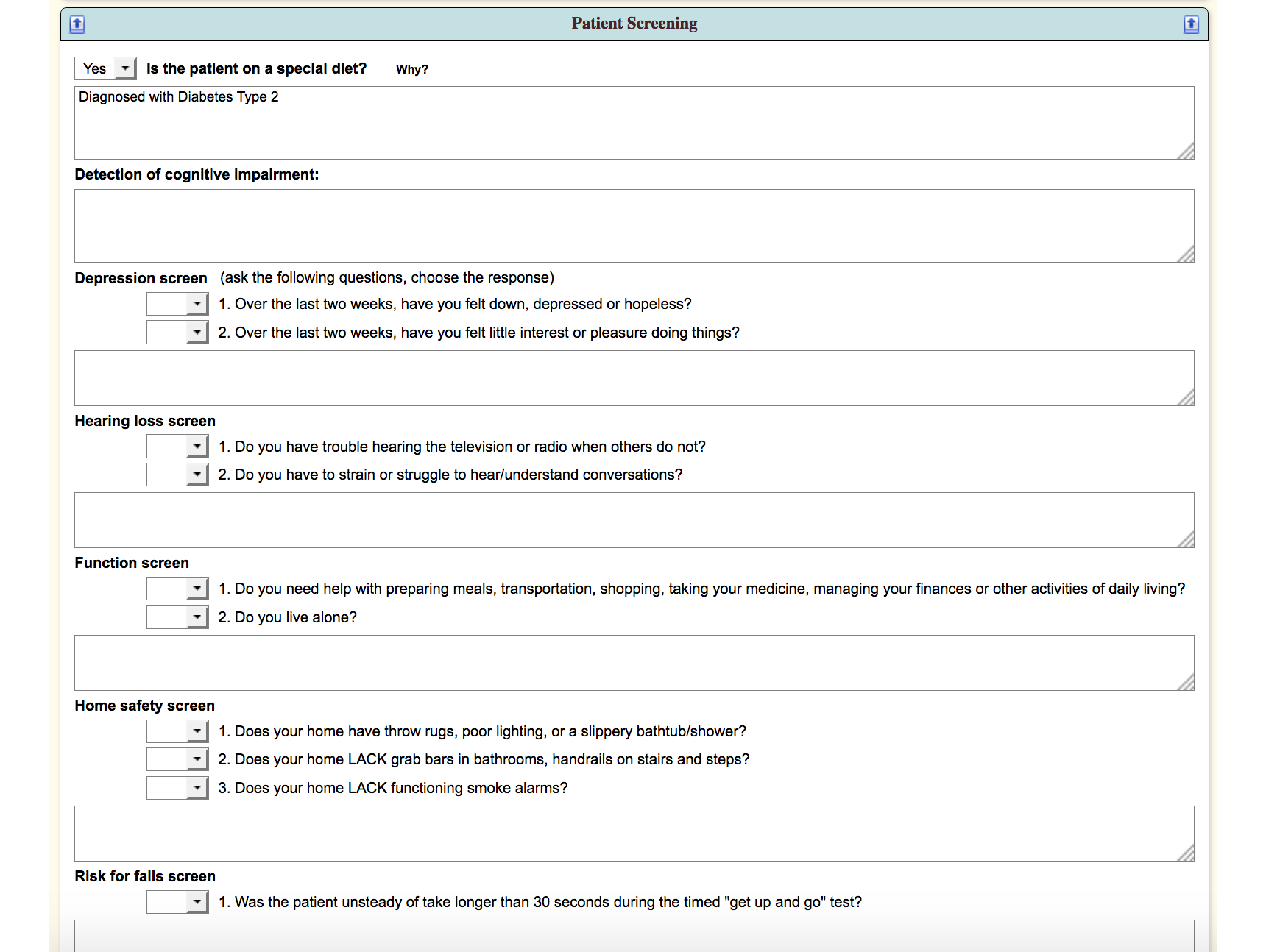Click the Hearing loss screen notes text area

634,520
